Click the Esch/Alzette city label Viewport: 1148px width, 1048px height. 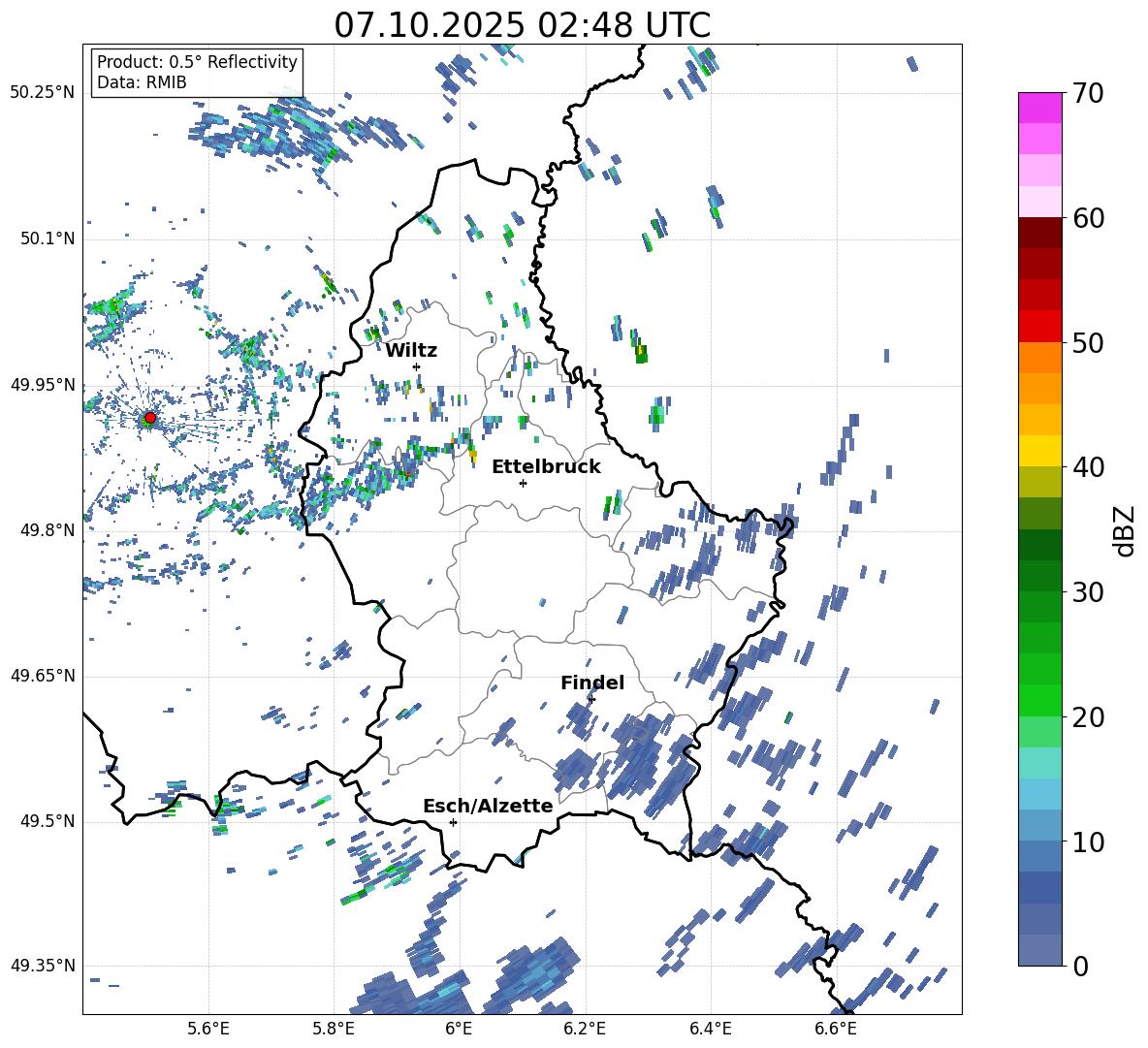coord(488,806)
